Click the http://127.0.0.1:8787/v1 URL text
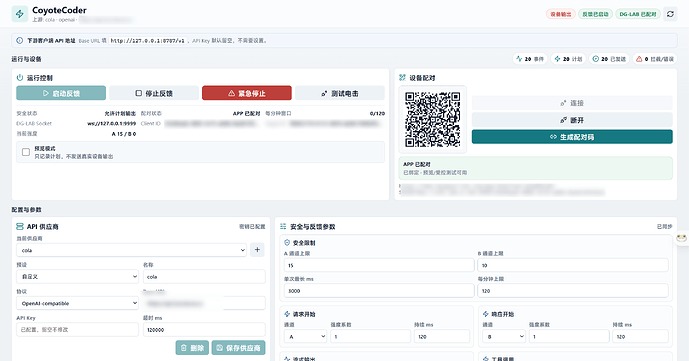The image size is (689, 361). point(147,40)
